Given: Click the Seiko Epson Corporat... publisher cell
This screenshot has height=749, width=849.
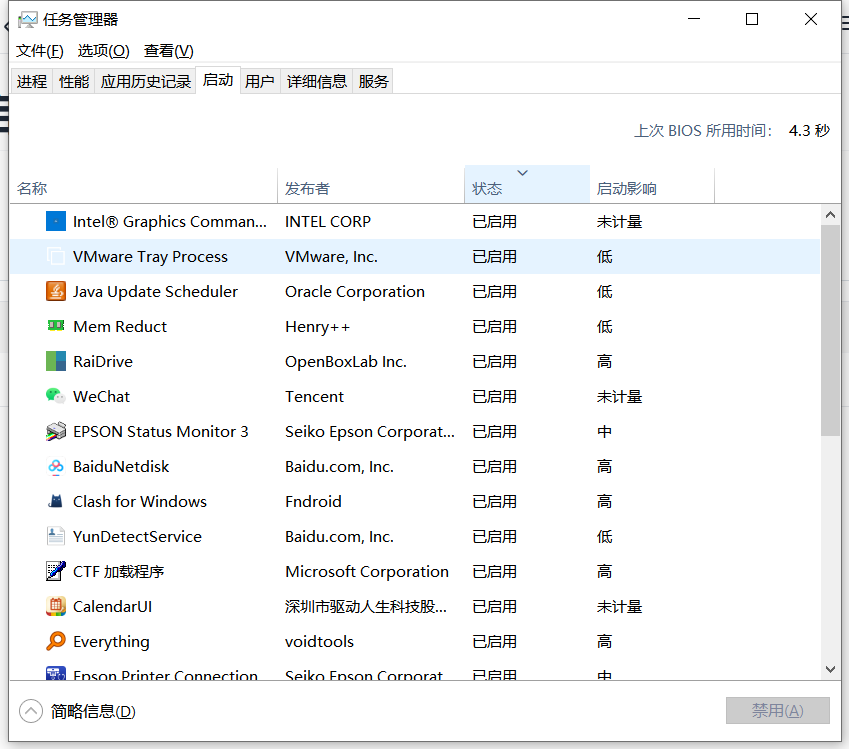Looking at the screenshot, I should pos(370,432).
